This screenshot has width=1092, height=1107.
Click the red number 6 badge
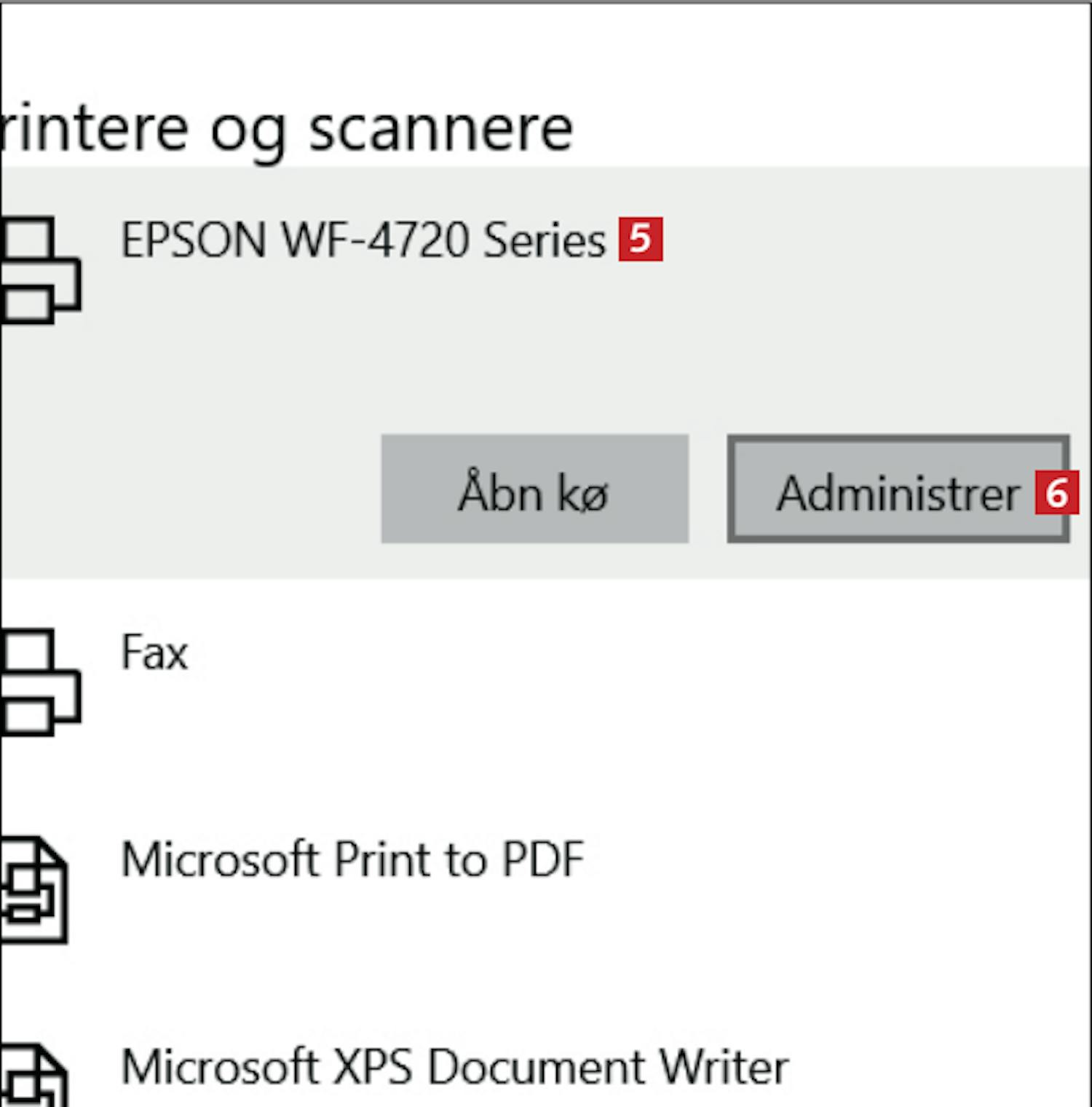coord(1057,492)
